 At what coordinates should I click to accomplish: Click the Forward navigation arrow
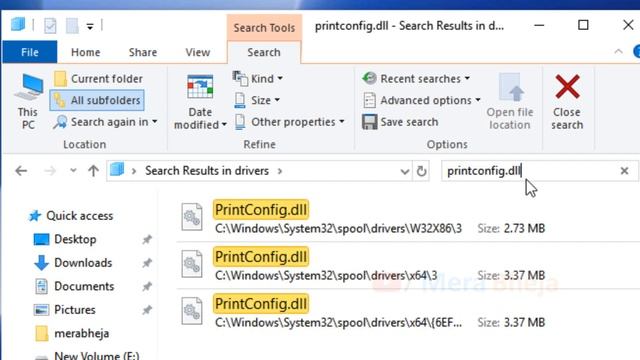tap(50, 171)
